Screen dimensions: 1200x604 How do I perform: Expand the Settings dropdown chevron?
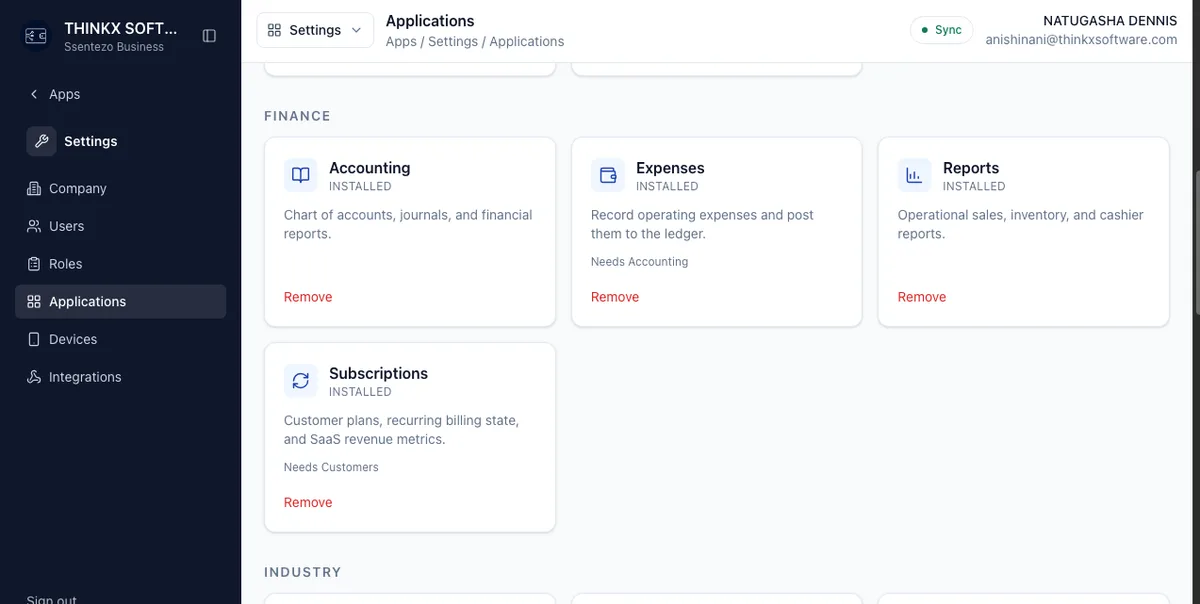tap(356, 30)
